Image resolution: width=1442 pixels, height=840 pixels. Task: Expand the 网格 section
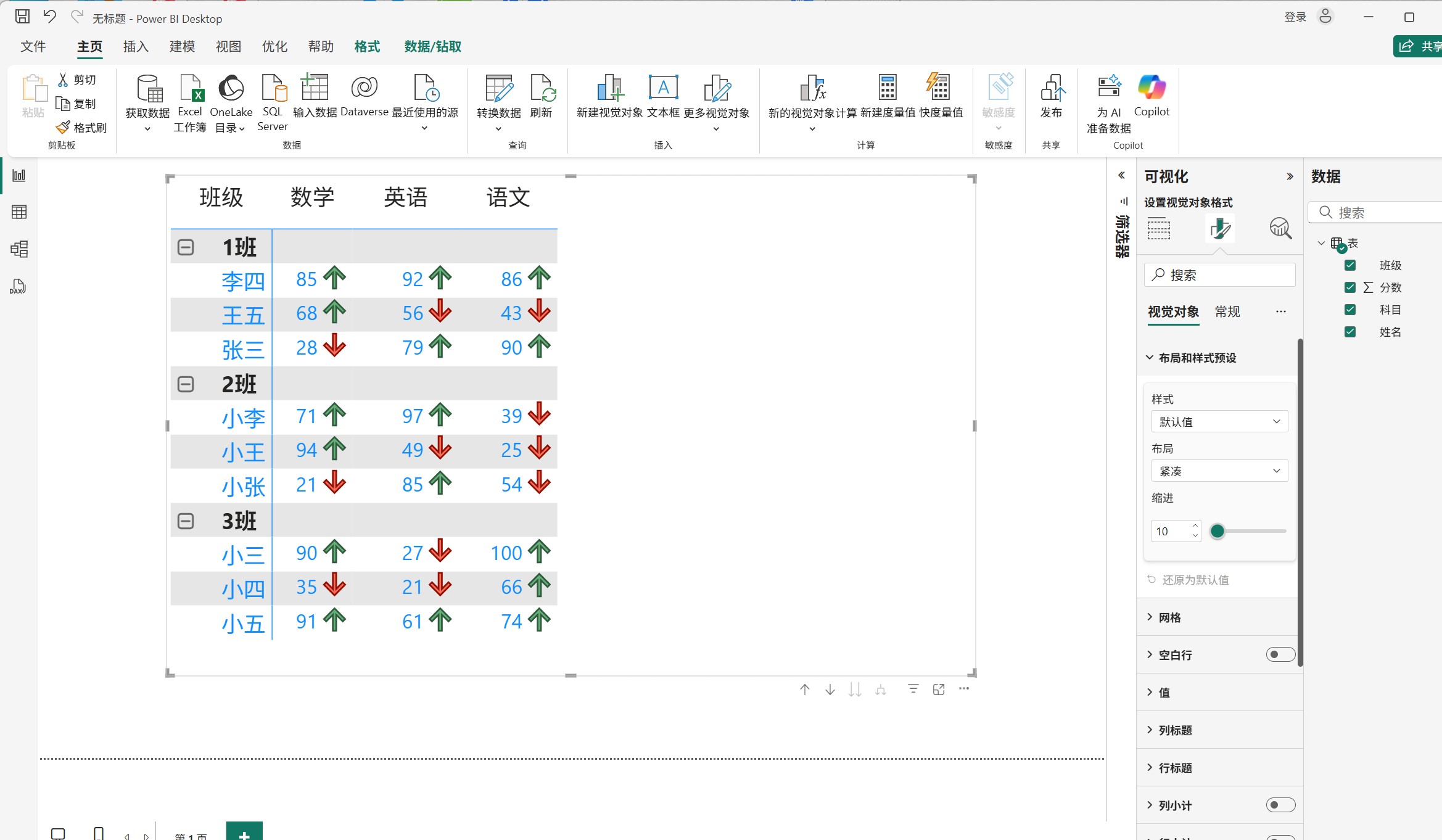[x=1170, y=617]
